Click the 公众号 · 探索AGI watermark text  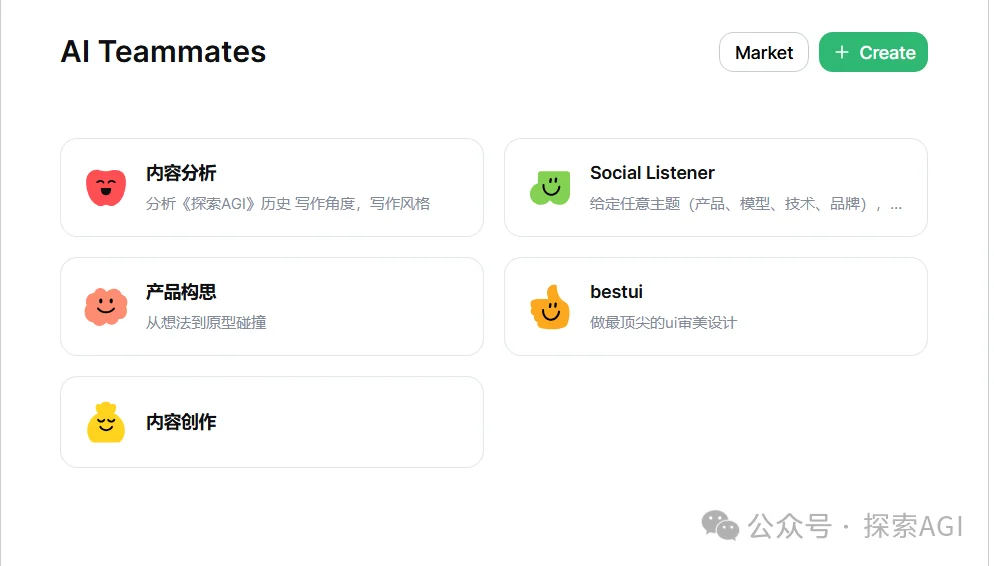(855, 526)
